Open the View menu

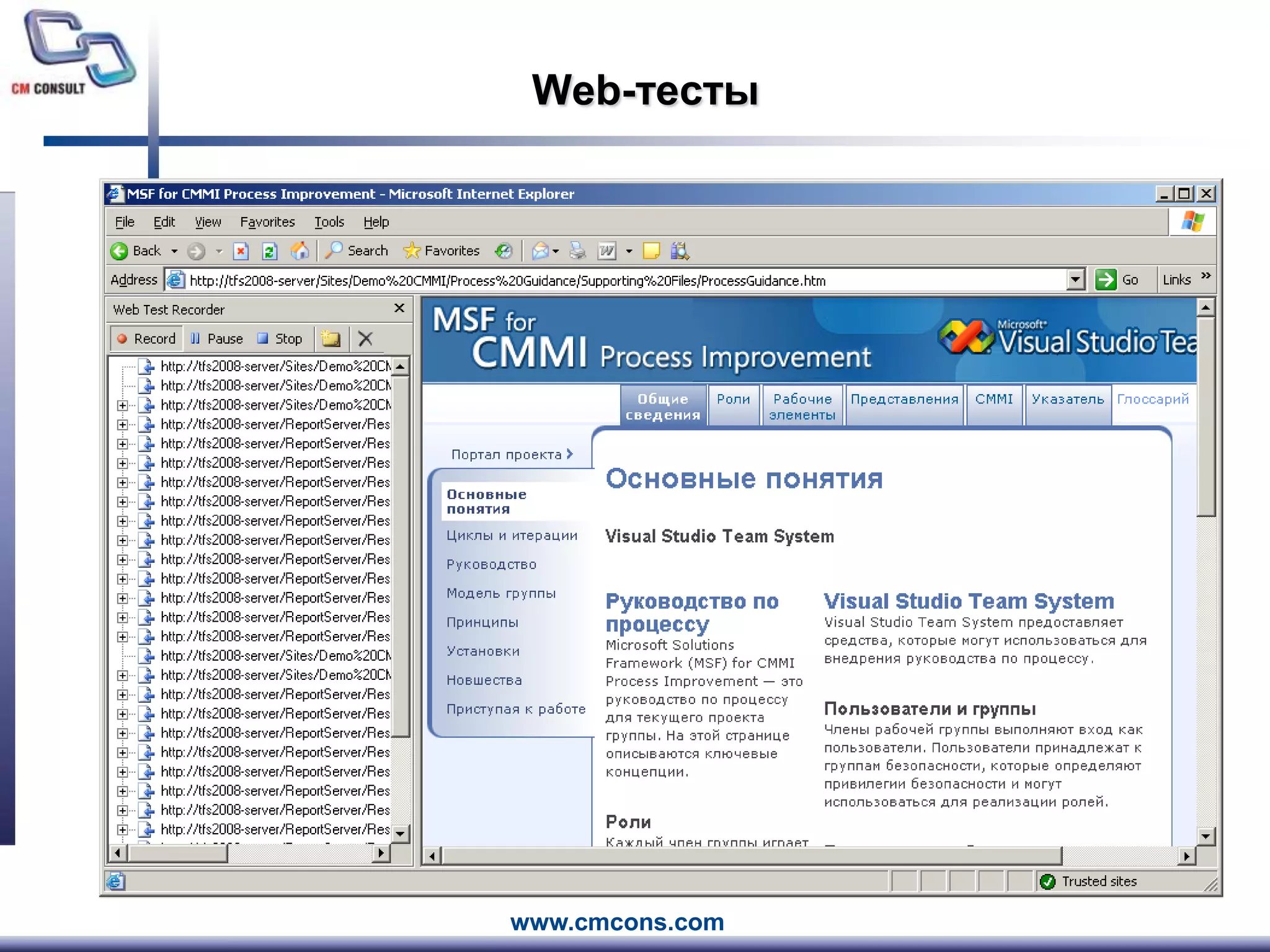pos(208,222)
